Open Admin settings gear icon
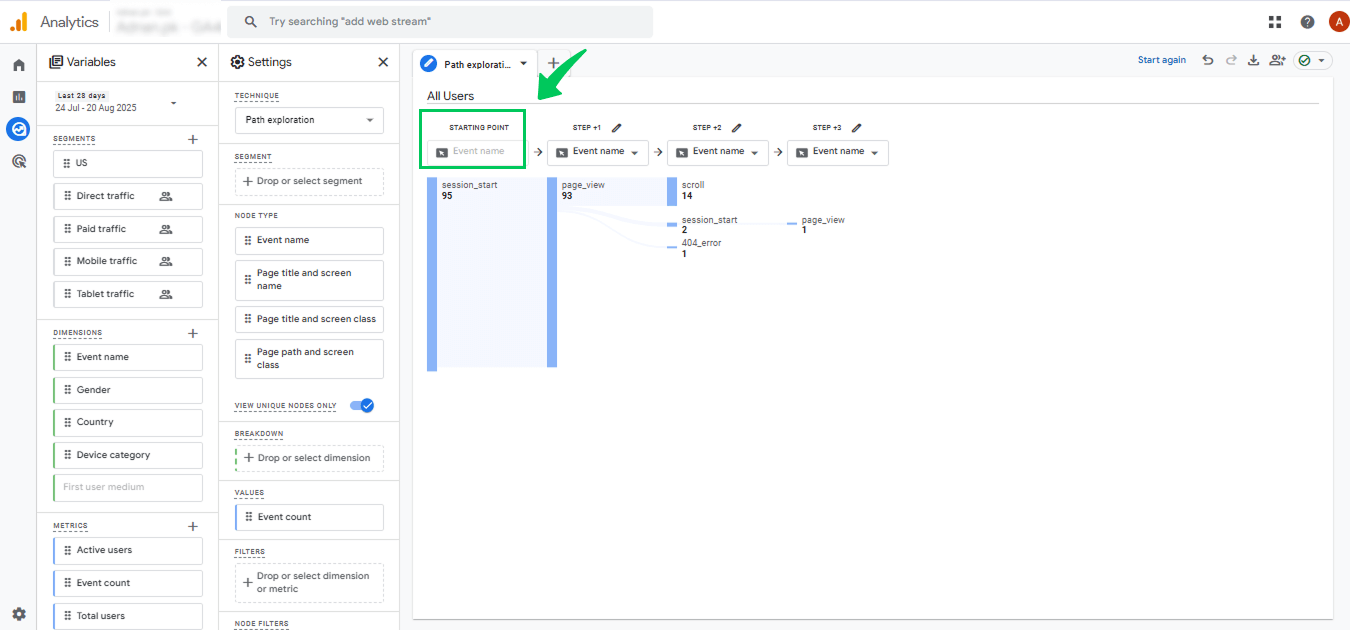 tap(18, 614)
